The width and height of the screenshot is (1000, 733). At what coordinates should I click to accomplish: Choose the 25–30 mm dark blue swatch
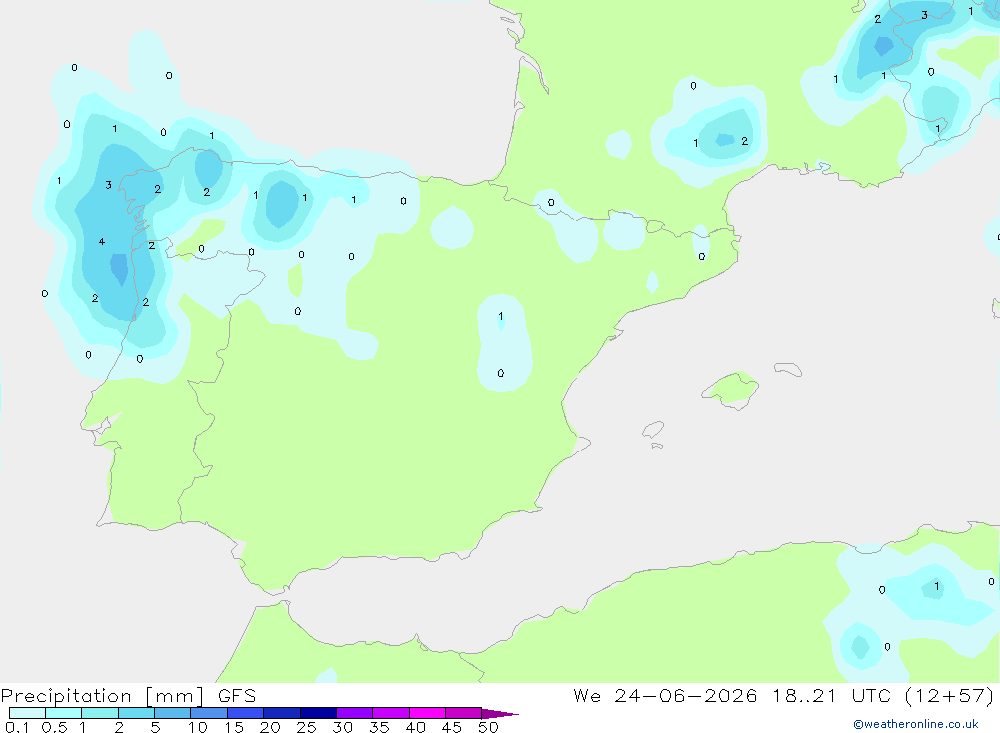318,713
